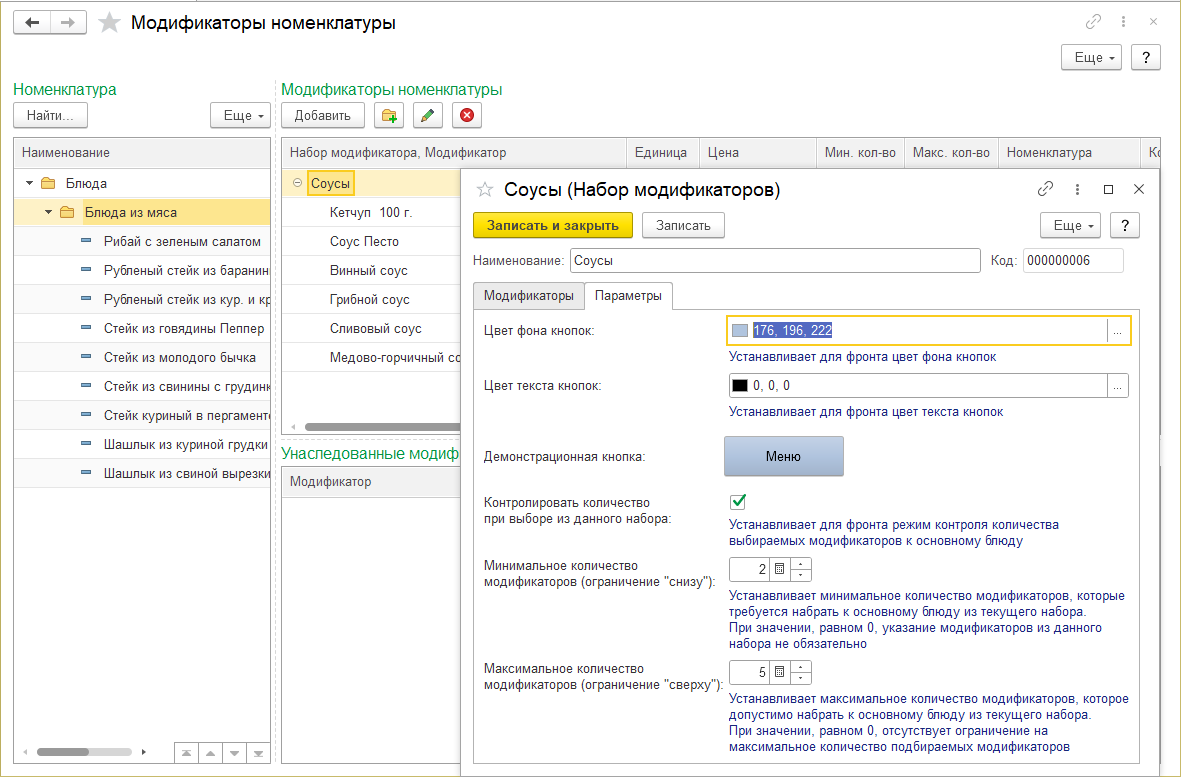The width and height of the screenshot is (1181, 777).
Task: Select the Параметры tab
Action: point(628,296)
